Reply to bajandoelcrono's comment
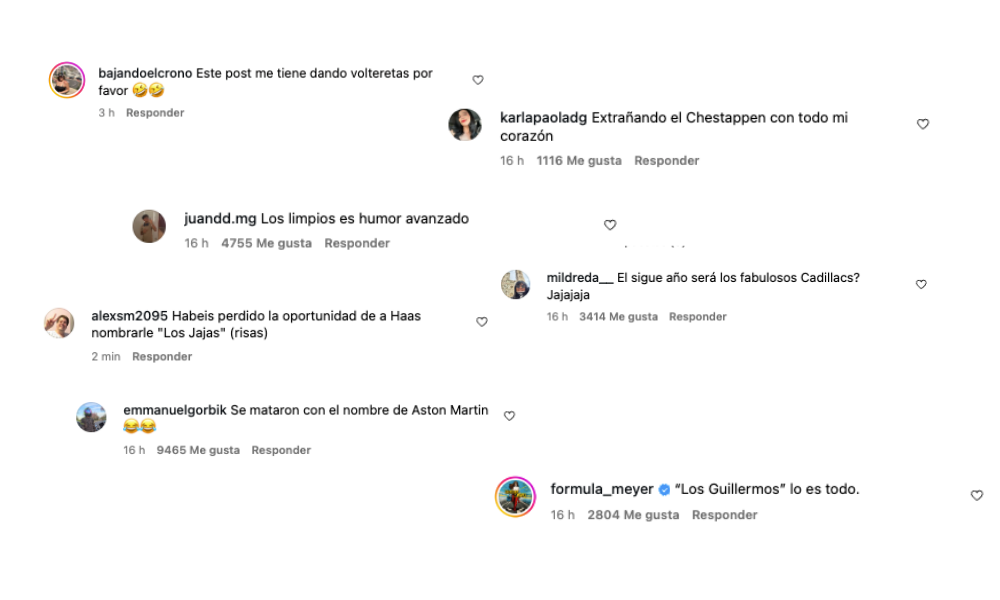1000x600 pixels. pos(155,113)
